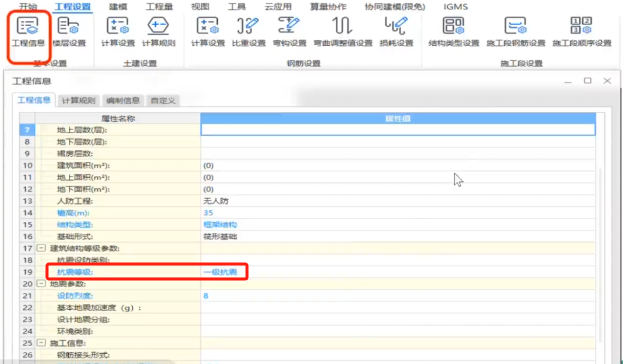Switch to the 视图 ribbon tab
Viewport: 623px width, 364px height.
coord(200,6)
